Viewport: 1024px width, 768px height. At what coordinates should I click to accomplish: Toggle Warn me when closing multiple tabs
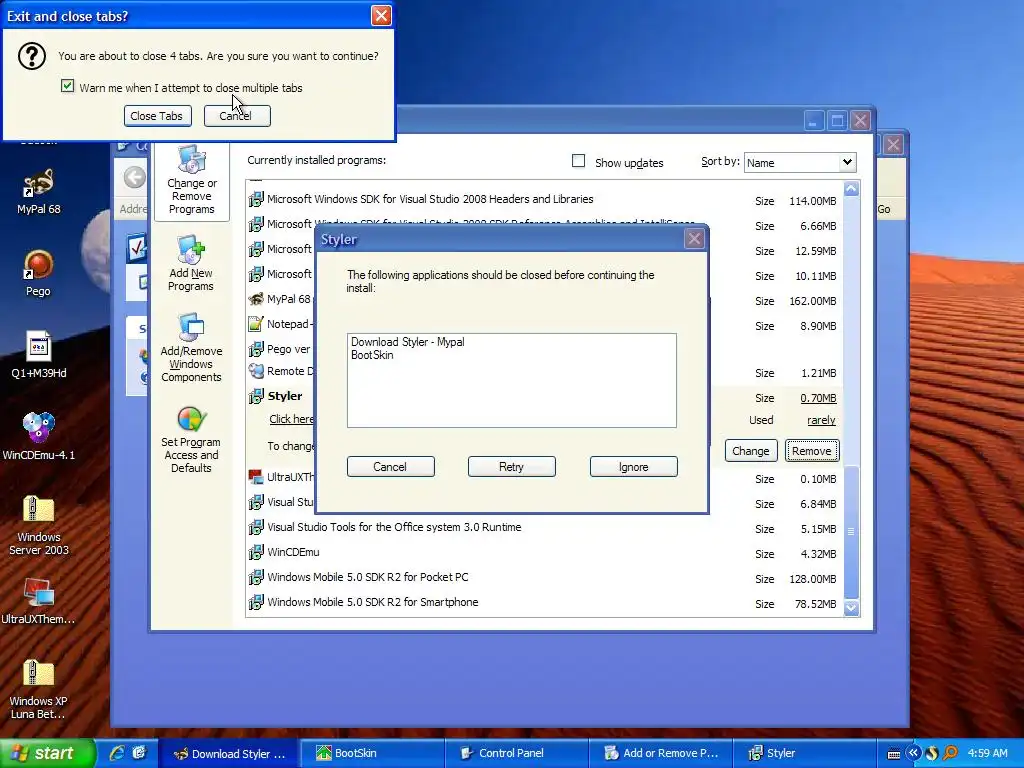pyautogui.click(x=67, y=86)
